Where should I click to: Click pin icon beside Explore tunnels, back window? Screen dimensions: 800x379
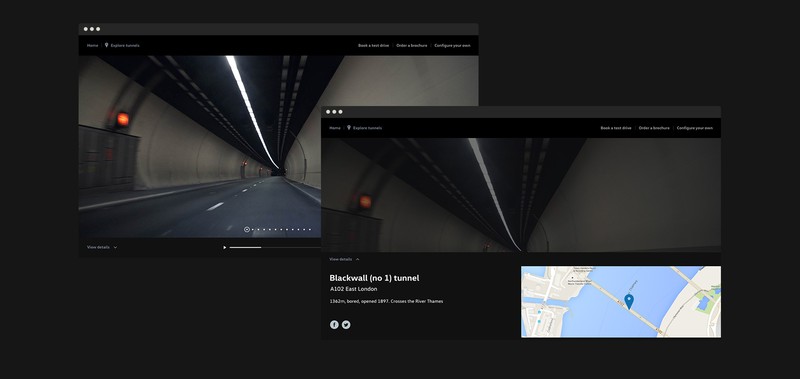[107, 45]
